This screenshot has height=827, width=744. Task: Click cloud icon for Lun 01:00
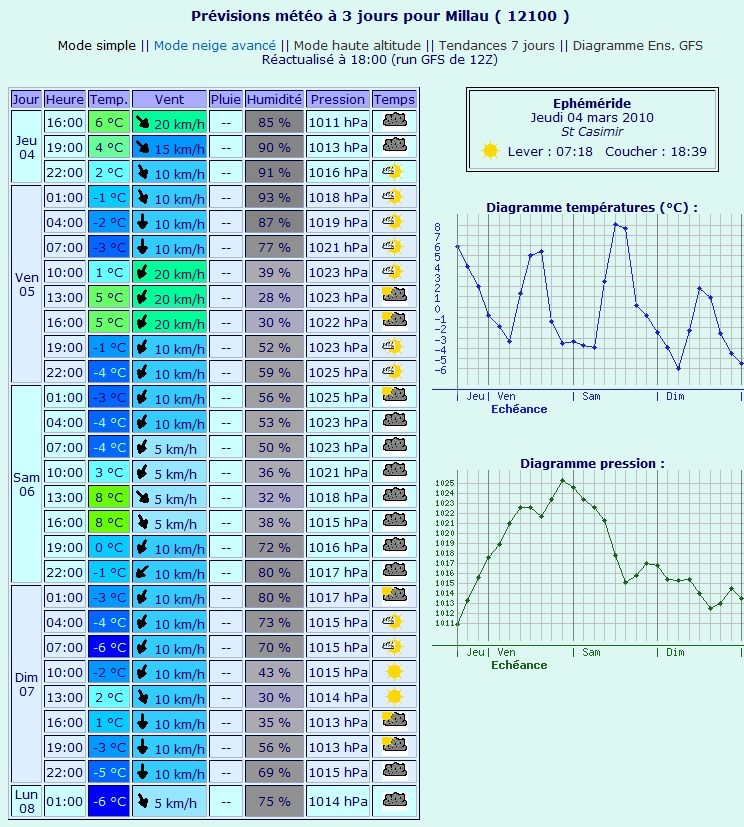tap(394, 800)
